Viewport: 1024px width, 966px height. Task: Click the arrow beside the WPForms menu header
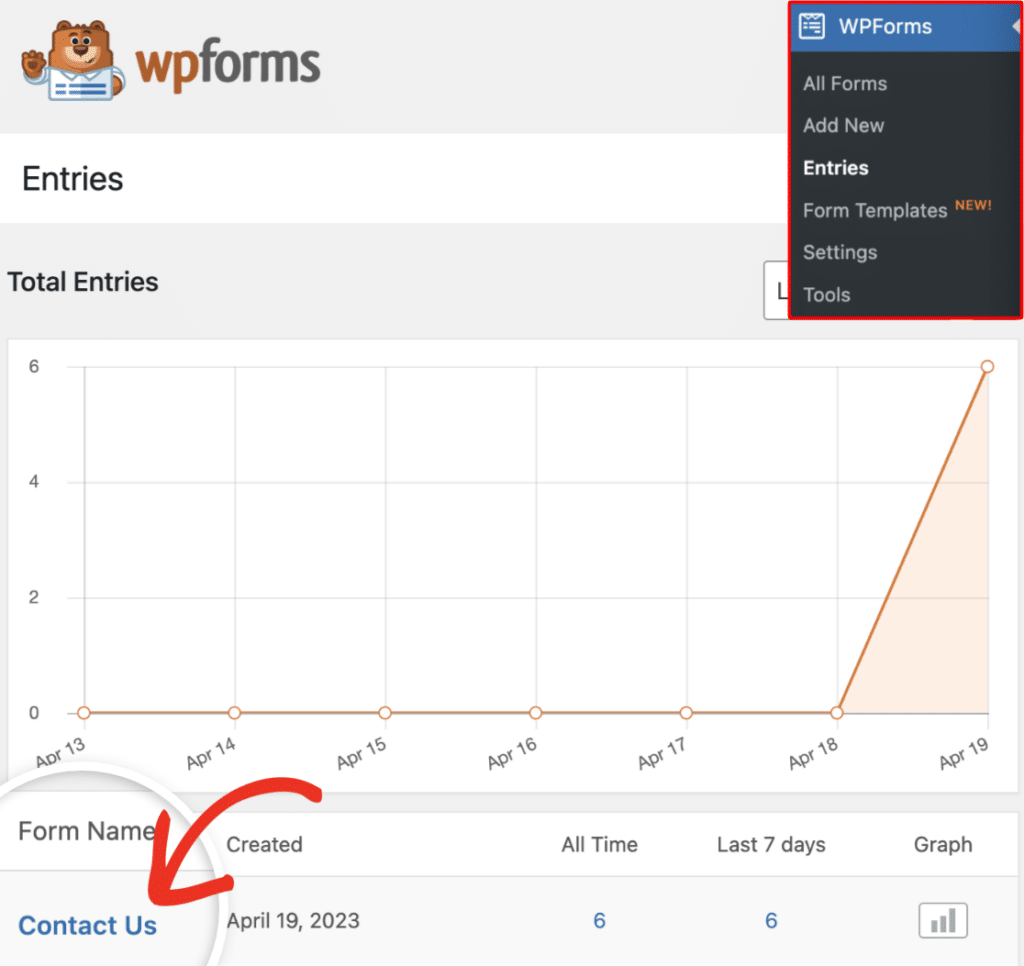click(x=1015, y=27)
